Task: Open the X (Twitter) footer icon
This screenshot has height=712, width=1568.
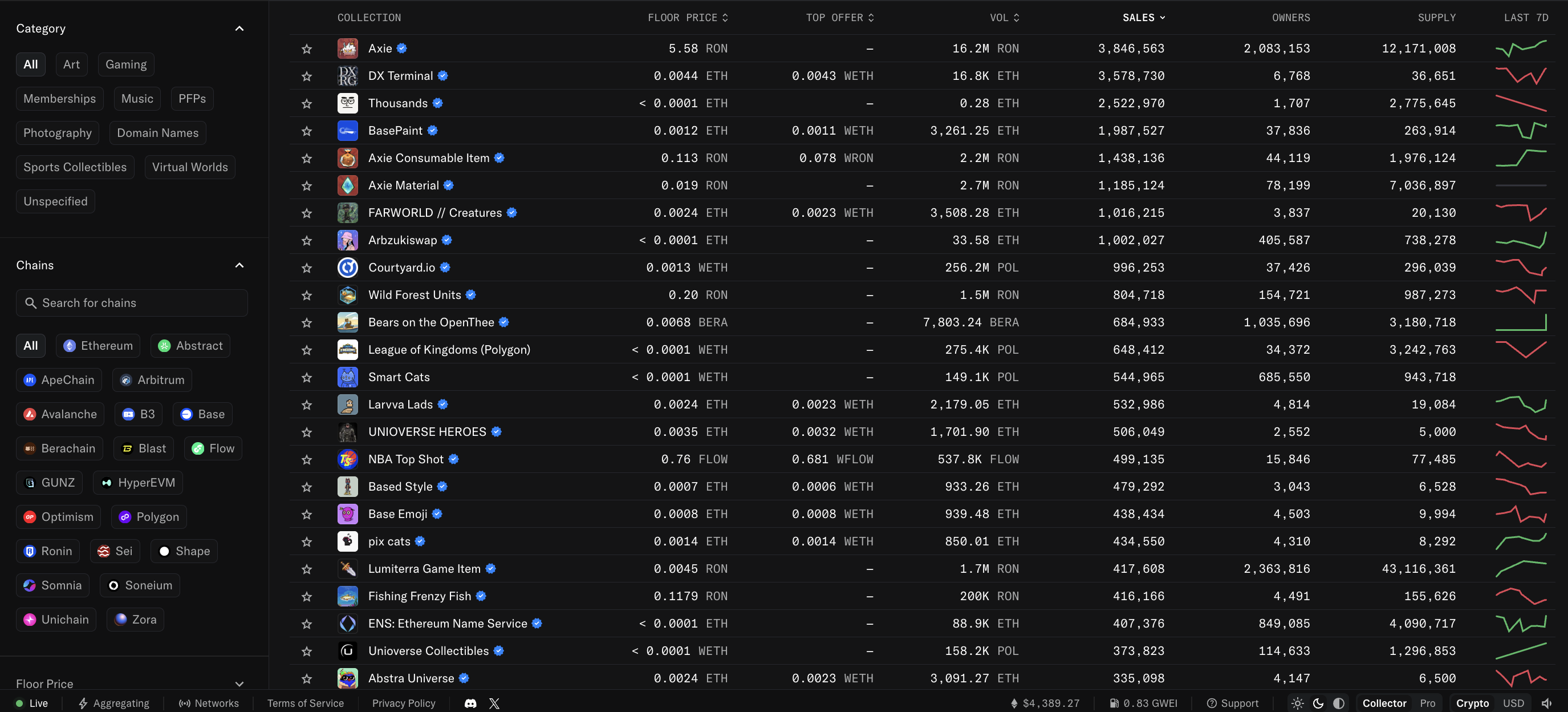Action: [494, 703]
